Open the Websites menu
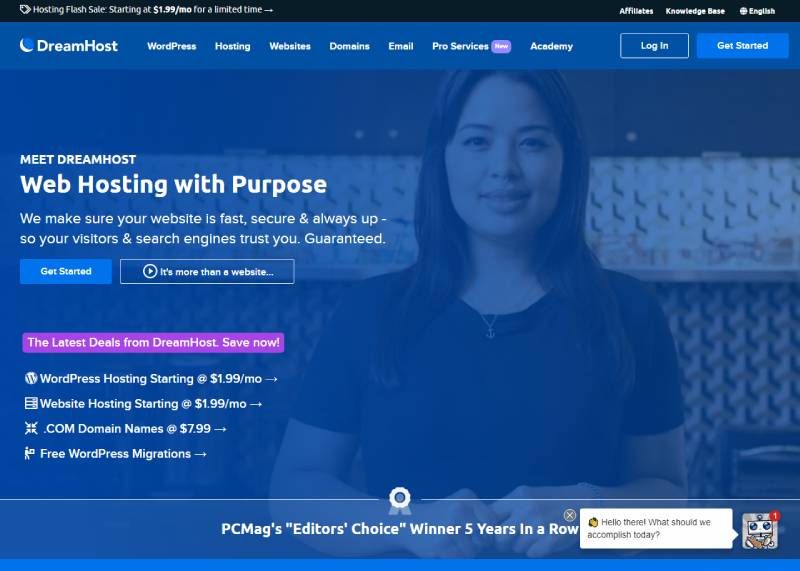 (290, 46)
